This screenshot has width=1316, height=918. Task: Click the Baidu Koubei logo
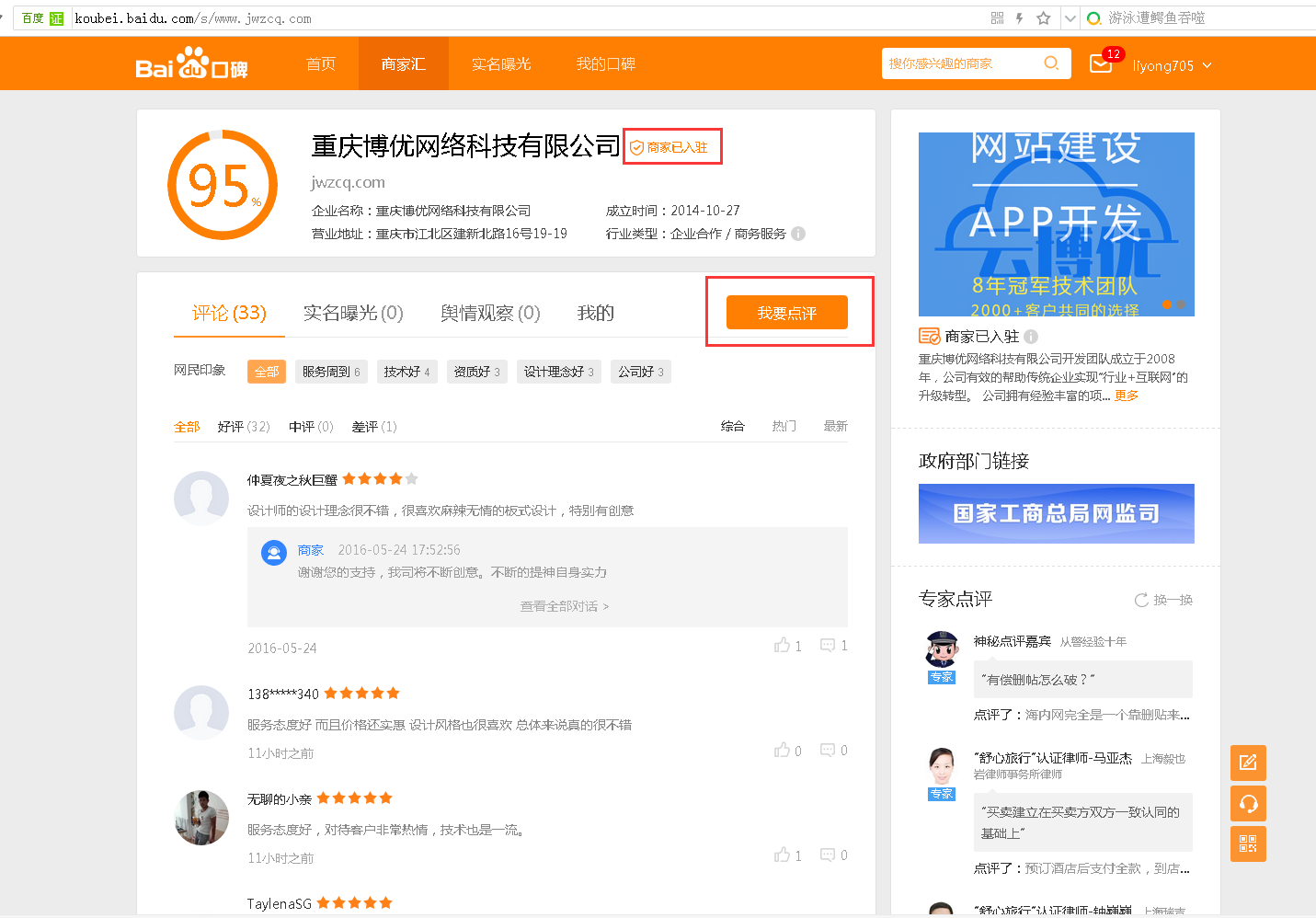[x=191, y=63]
